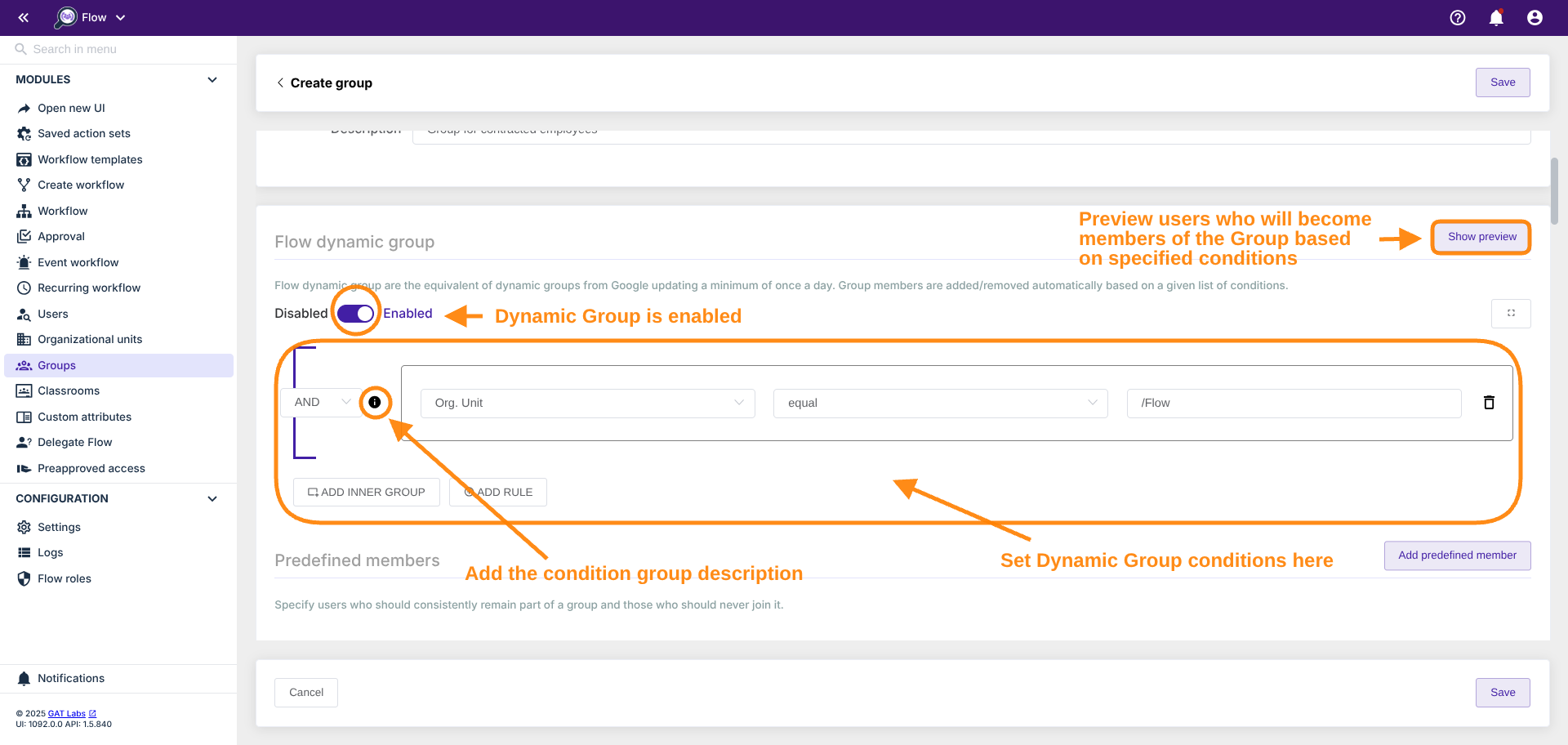This screenshot has height=745, width=1568.
Task: Click the Organizational units building icon
Action: [x=24, y=339]
